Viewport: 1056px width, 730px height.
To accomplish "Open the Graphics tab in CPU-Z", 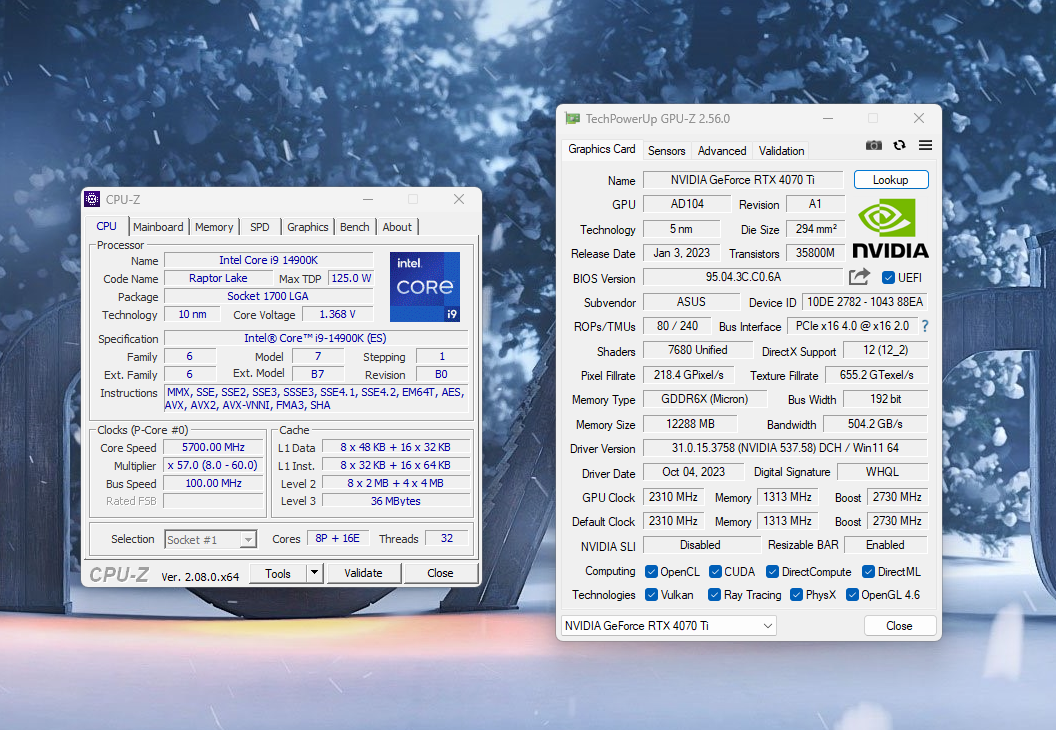I will (x=308, y=227).
